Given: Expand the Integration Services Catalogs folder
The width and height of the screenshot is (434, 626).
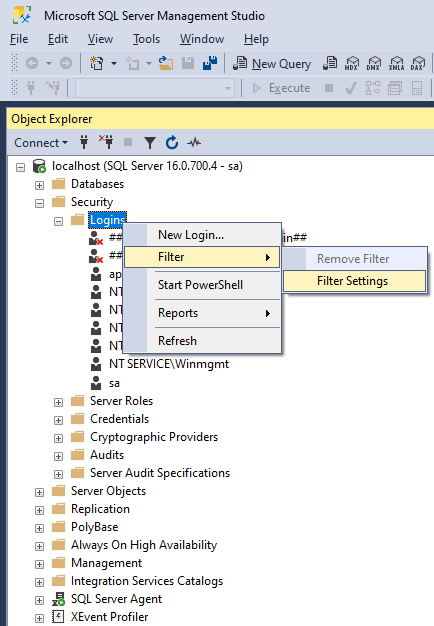Looking at the screenshot, I should 39,582.
